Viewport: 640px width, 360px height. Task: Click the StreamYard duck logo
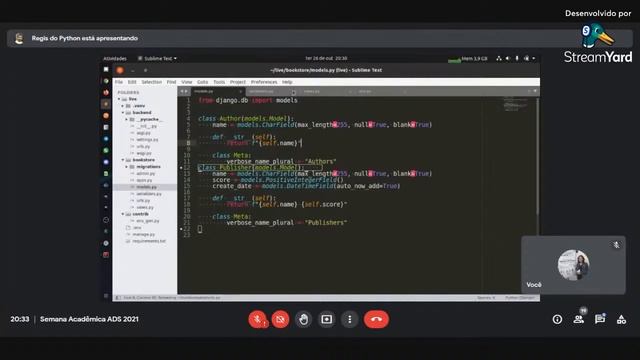pyautogui.click(x=598, y=36)
